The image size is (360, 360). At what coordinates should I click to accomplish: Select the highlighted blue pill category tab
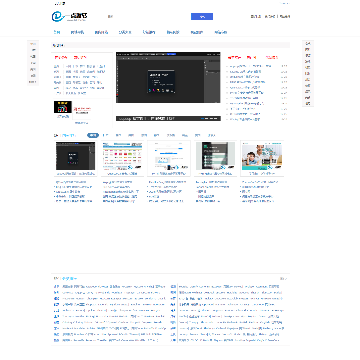93,135
